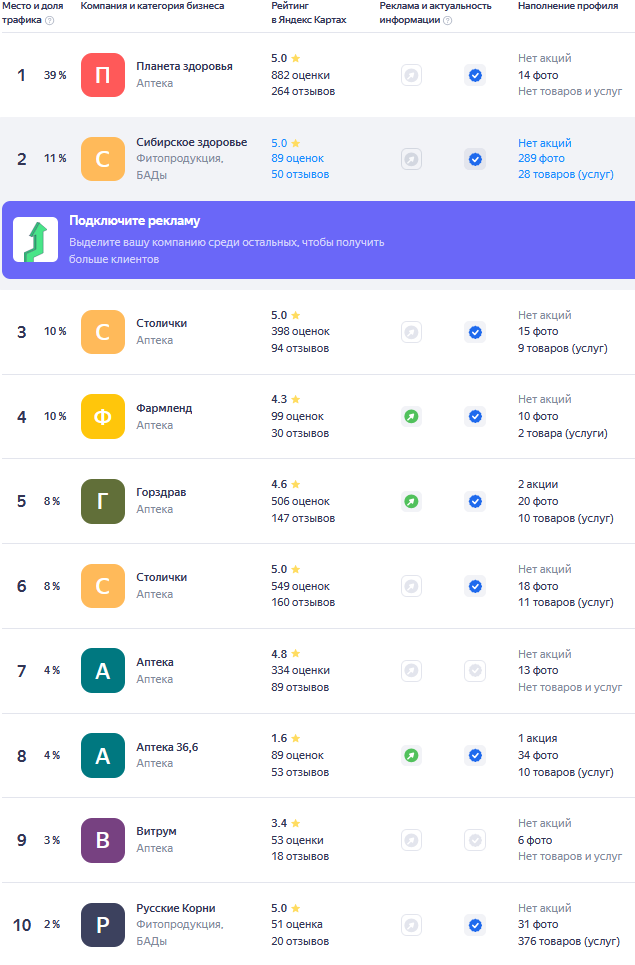Screen dimensions: 635x965
Task: Click help icon beside "Место и доля трафика"
Action: [x=50, y=20]
